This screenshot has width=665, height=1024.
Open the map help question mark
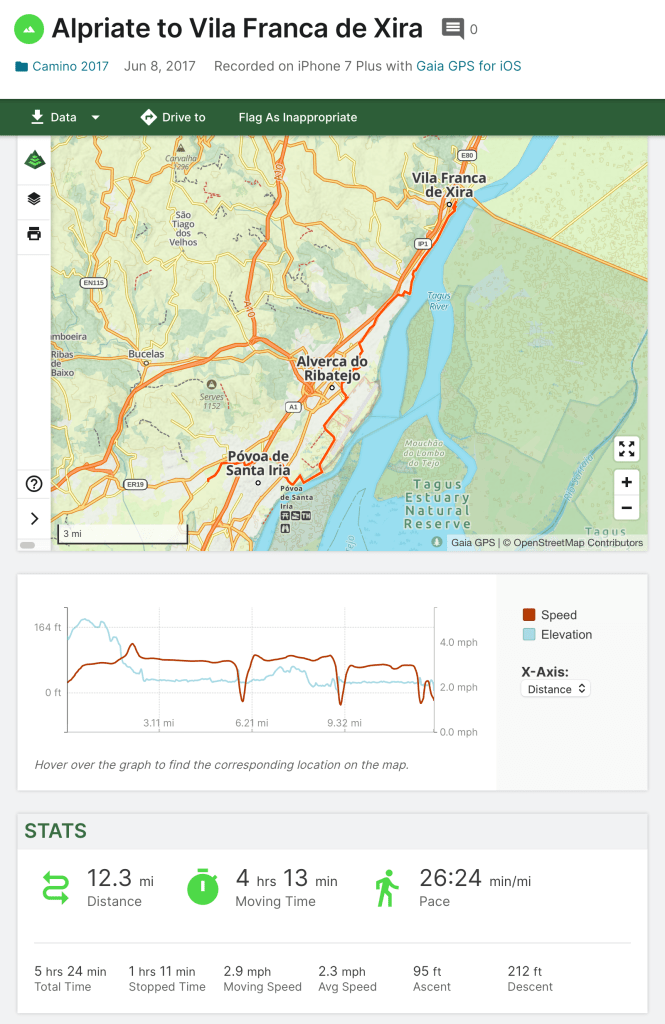point(34,484)
